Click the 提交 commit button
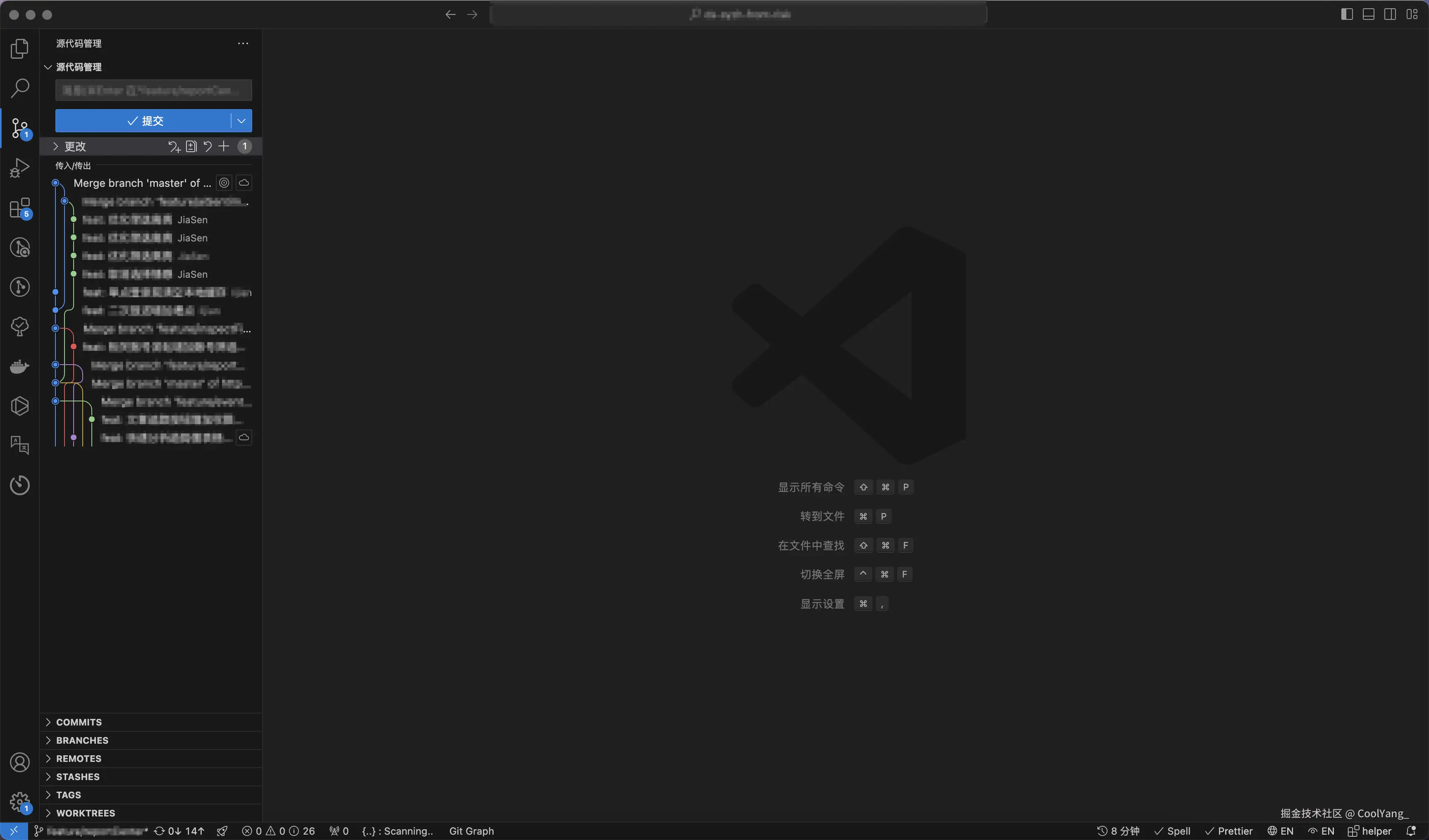The image size is (1429, 840). pyautogui.click(x=146, y=120)
